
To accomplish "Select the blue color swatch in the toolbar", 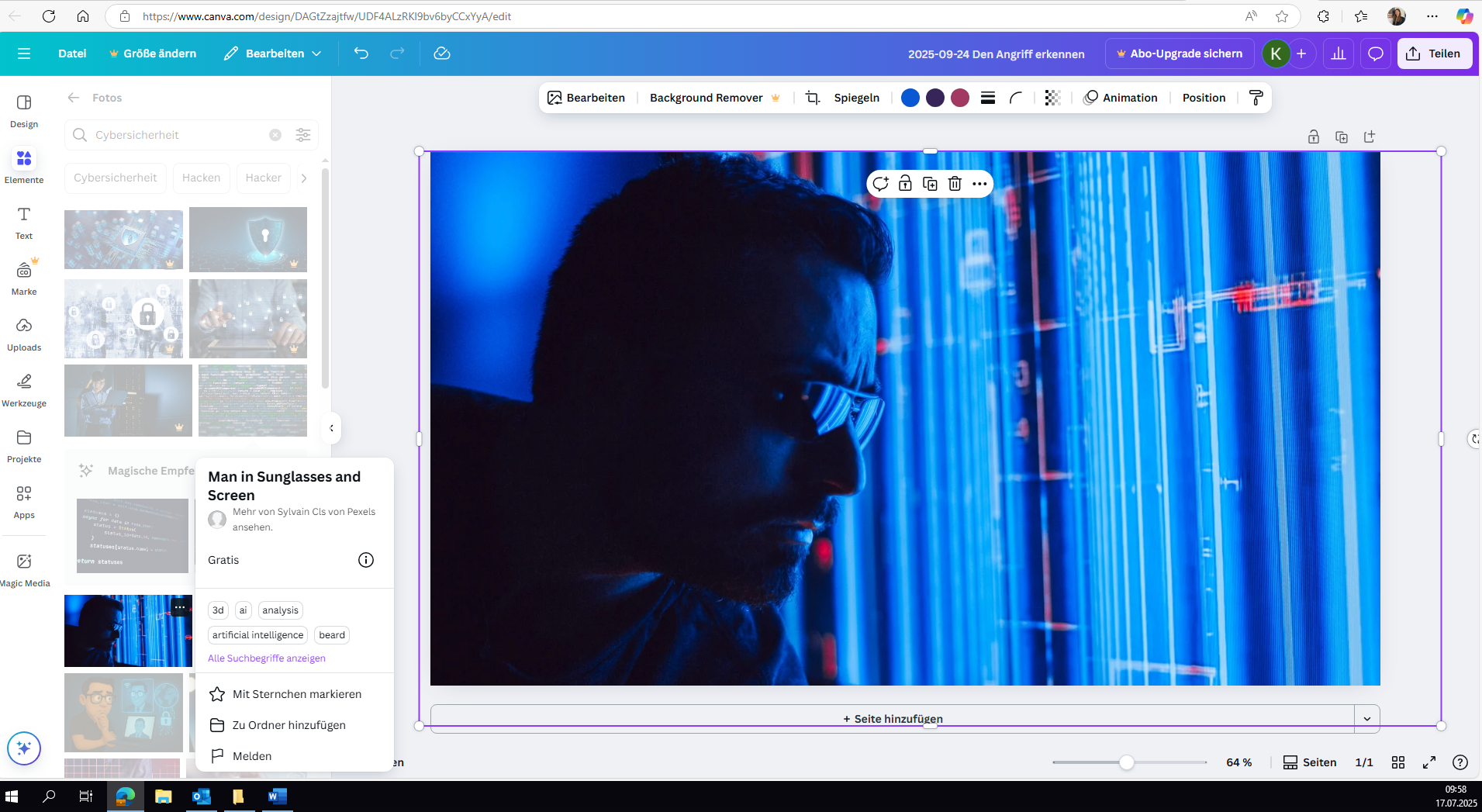I will pos(910,98).
